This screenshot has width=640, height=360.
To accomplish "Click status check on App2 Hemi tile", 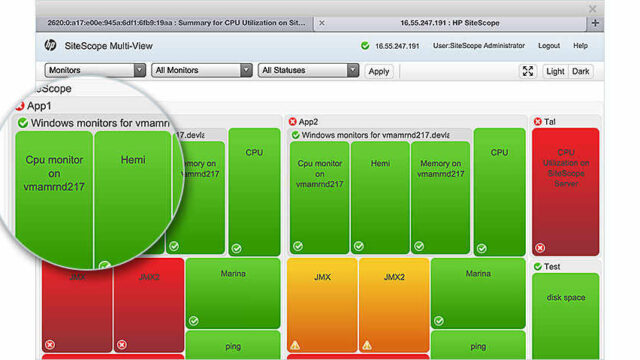I will coord(359,246).
